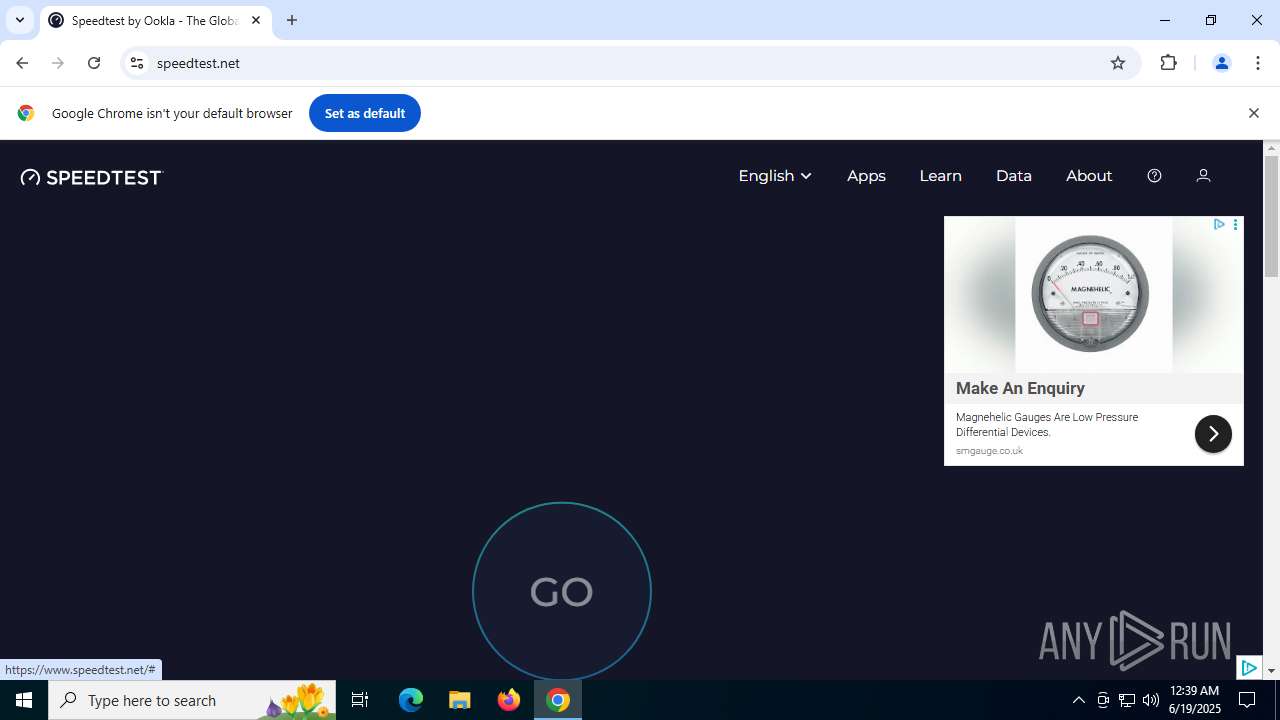The height and width of the screenshot is (720, 1280).
Task: Open the user account icon in Speedtest header
Action: [x=1203, y=176]
